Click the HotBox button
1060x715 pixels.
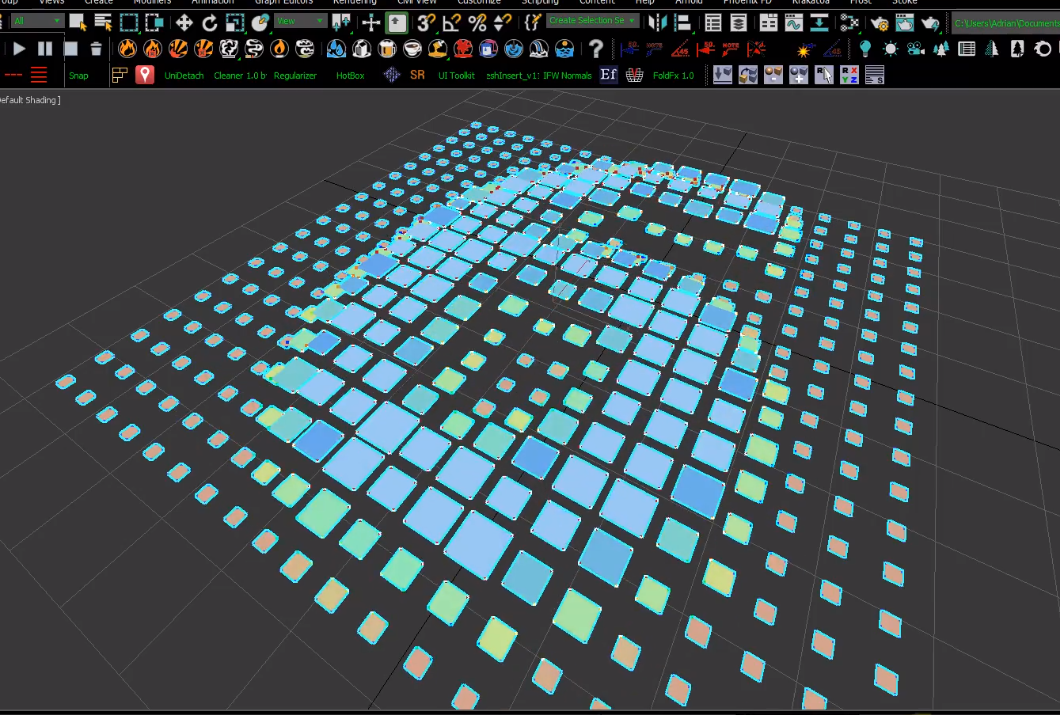[350, 76]
